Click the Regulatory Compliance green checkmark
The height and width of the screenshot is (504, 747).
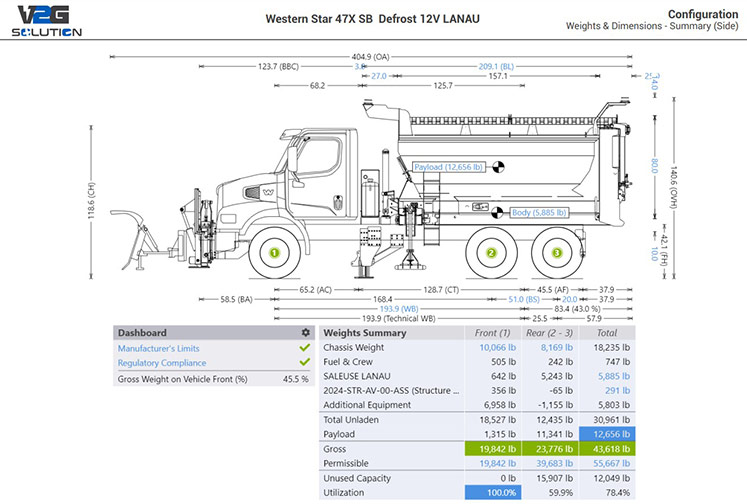[x=304, y=363]
